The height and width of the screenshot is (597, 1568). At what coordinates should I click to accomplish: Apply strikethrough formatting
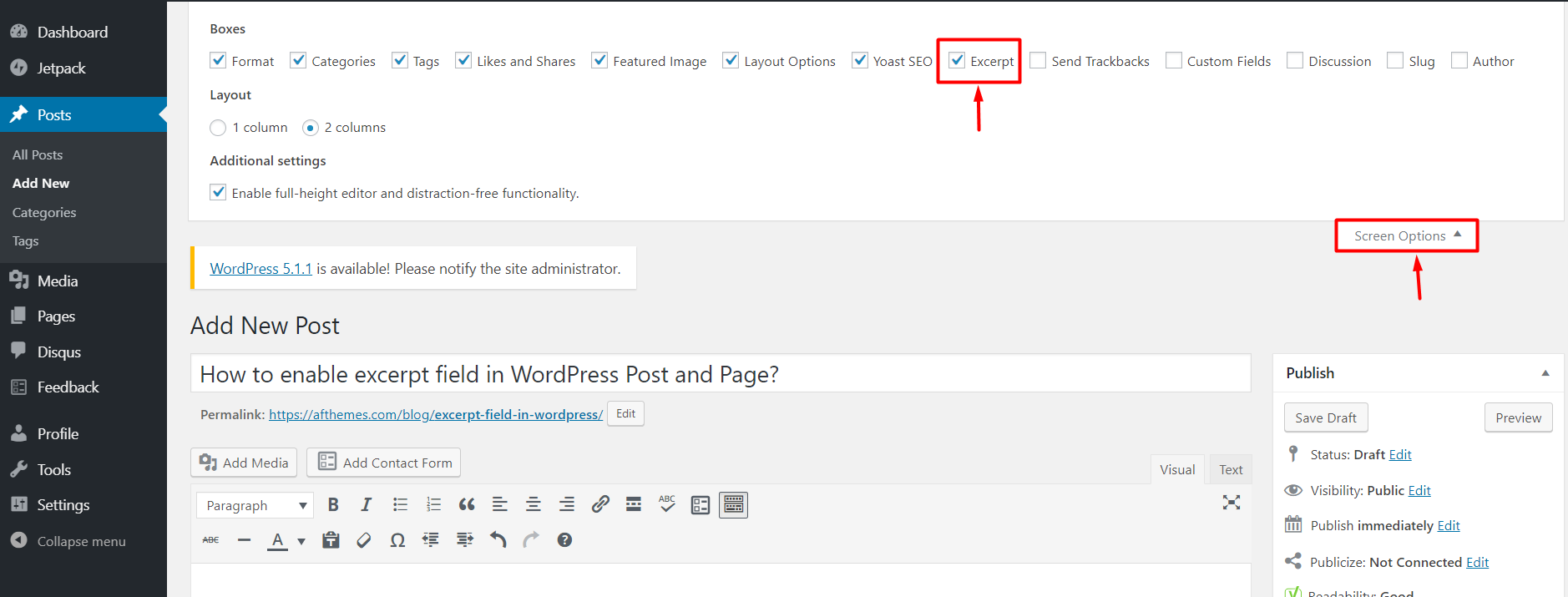tap(210, 540)
